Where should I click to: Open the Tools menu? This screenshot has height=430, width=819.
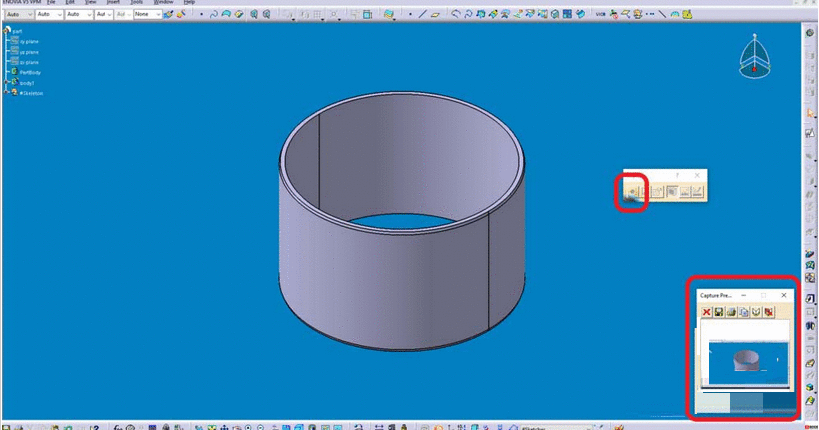(x=137, y=3)
